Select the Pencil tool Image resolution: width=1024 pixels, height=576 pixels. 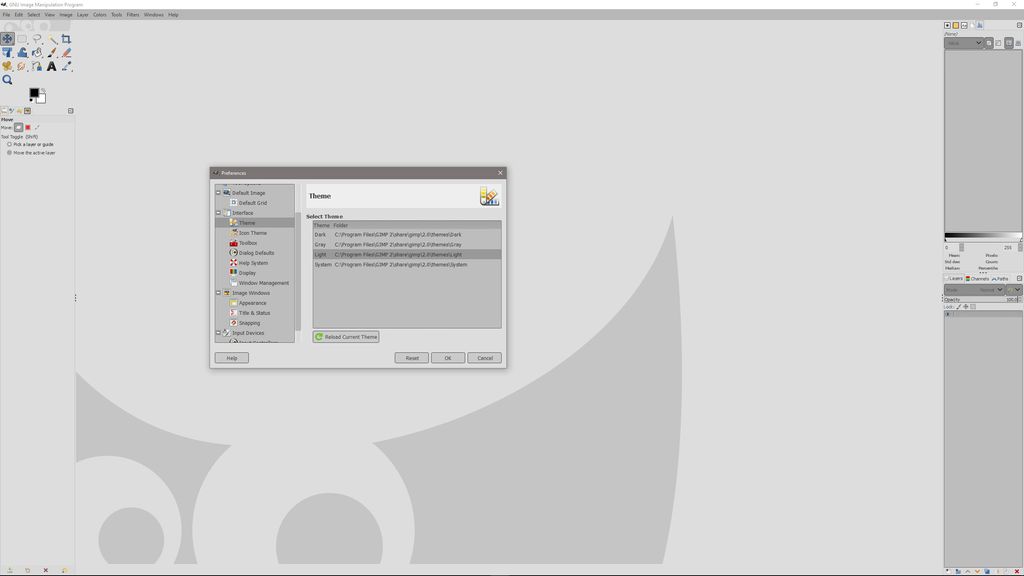pos(66,53)
